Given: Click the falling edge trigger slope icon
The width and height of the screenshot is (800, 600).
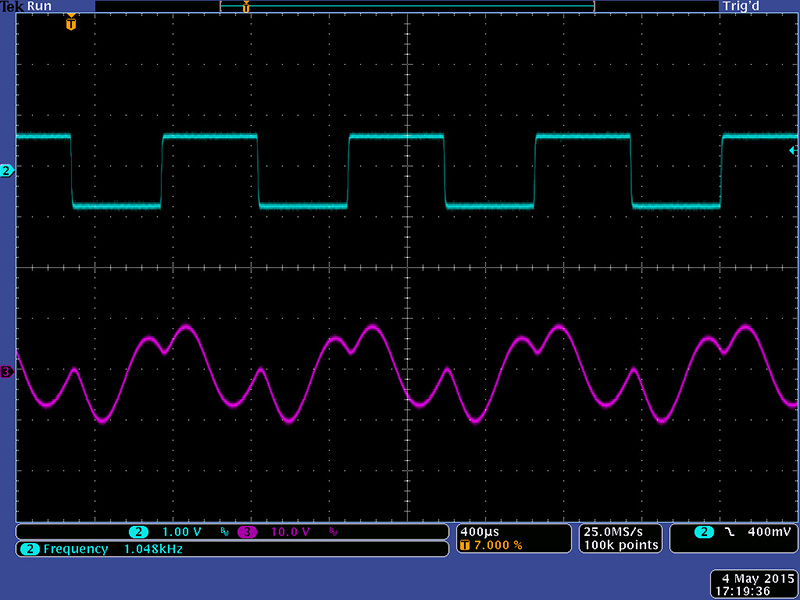Looking at the screenshot, I should point(730,531).
